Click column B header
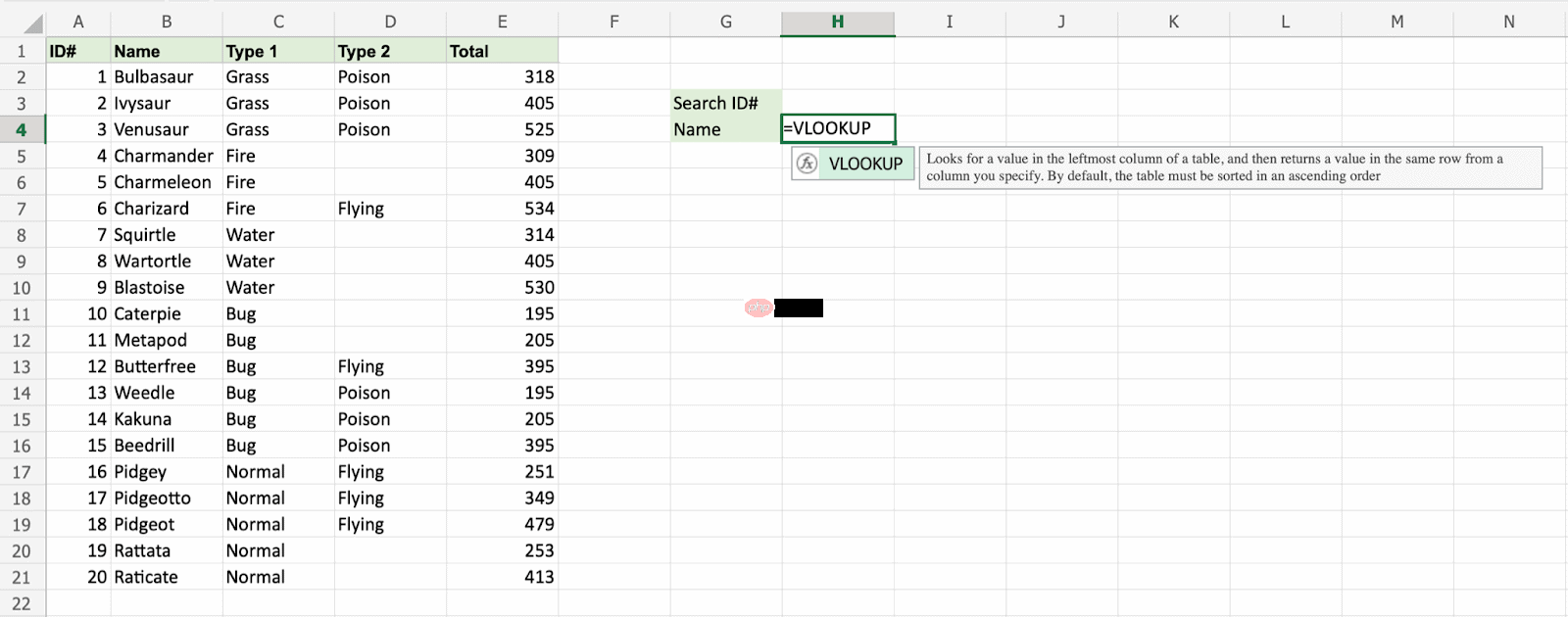This screenshot has height=617, width=1568. click(167, 22)
